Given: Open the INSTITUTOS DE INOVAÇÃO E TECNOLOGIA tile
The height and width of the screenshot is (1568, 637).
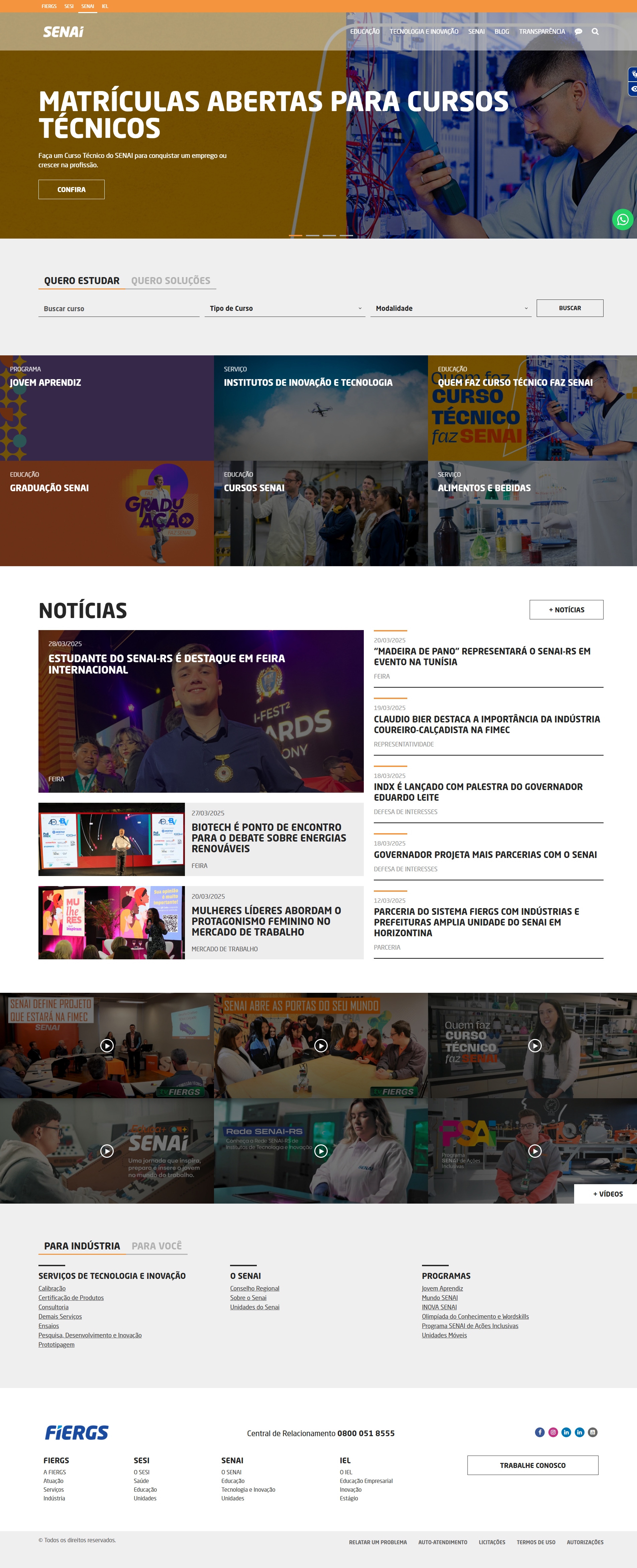Looking at the screenshot, I should tap(321, 408).
